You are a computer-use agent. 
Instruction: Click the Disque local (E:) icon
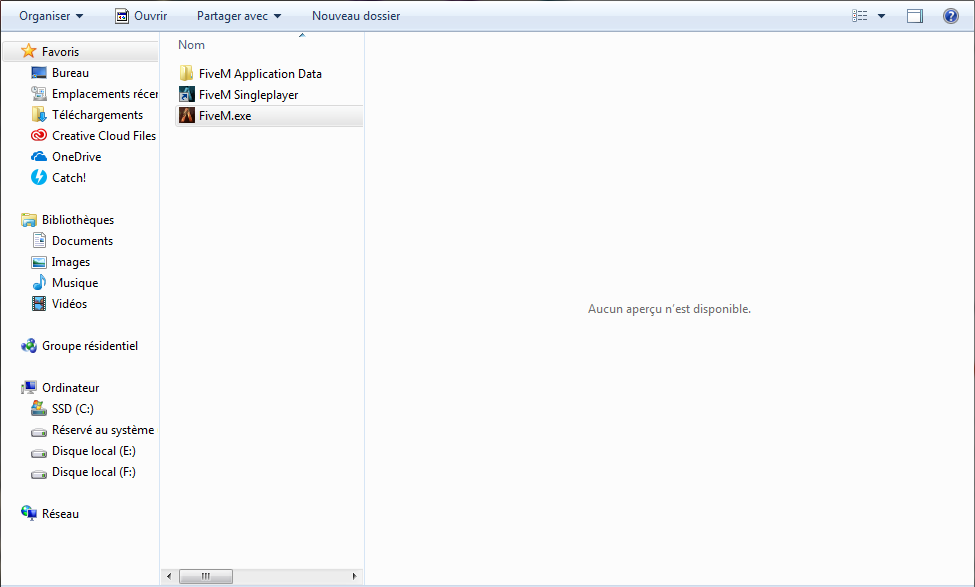39,452
